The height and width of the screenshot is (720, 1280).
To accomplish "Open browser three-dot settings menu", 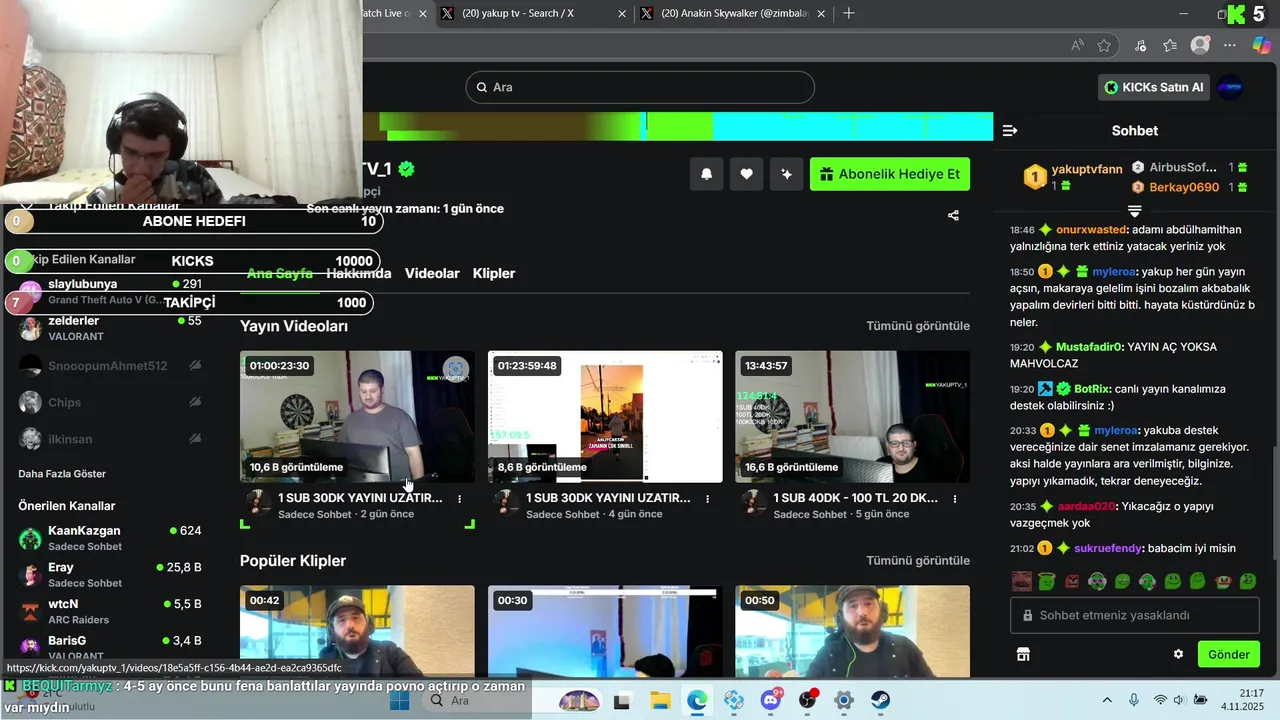I will [x=1232, y=45].
